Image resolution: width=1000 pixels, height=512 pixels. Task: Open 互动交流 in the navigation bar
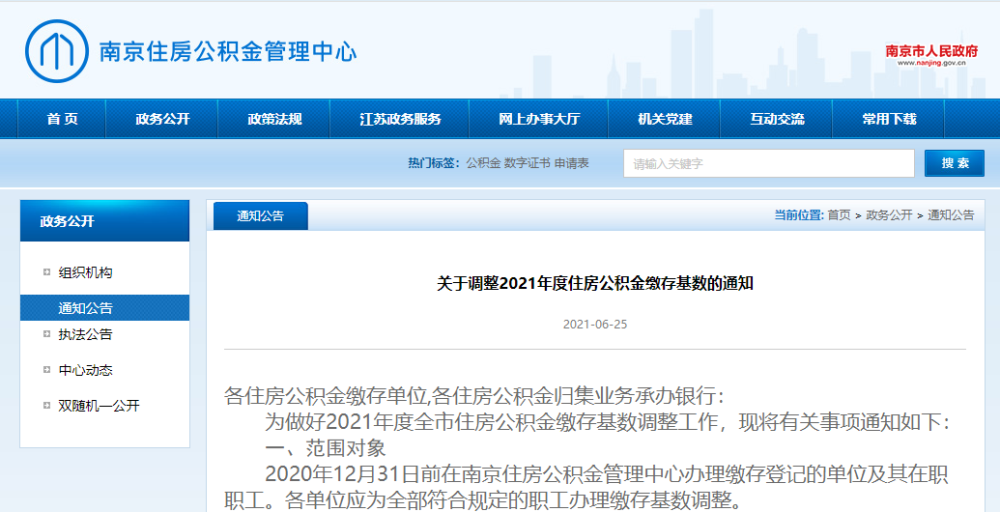(x=777, y=119)
